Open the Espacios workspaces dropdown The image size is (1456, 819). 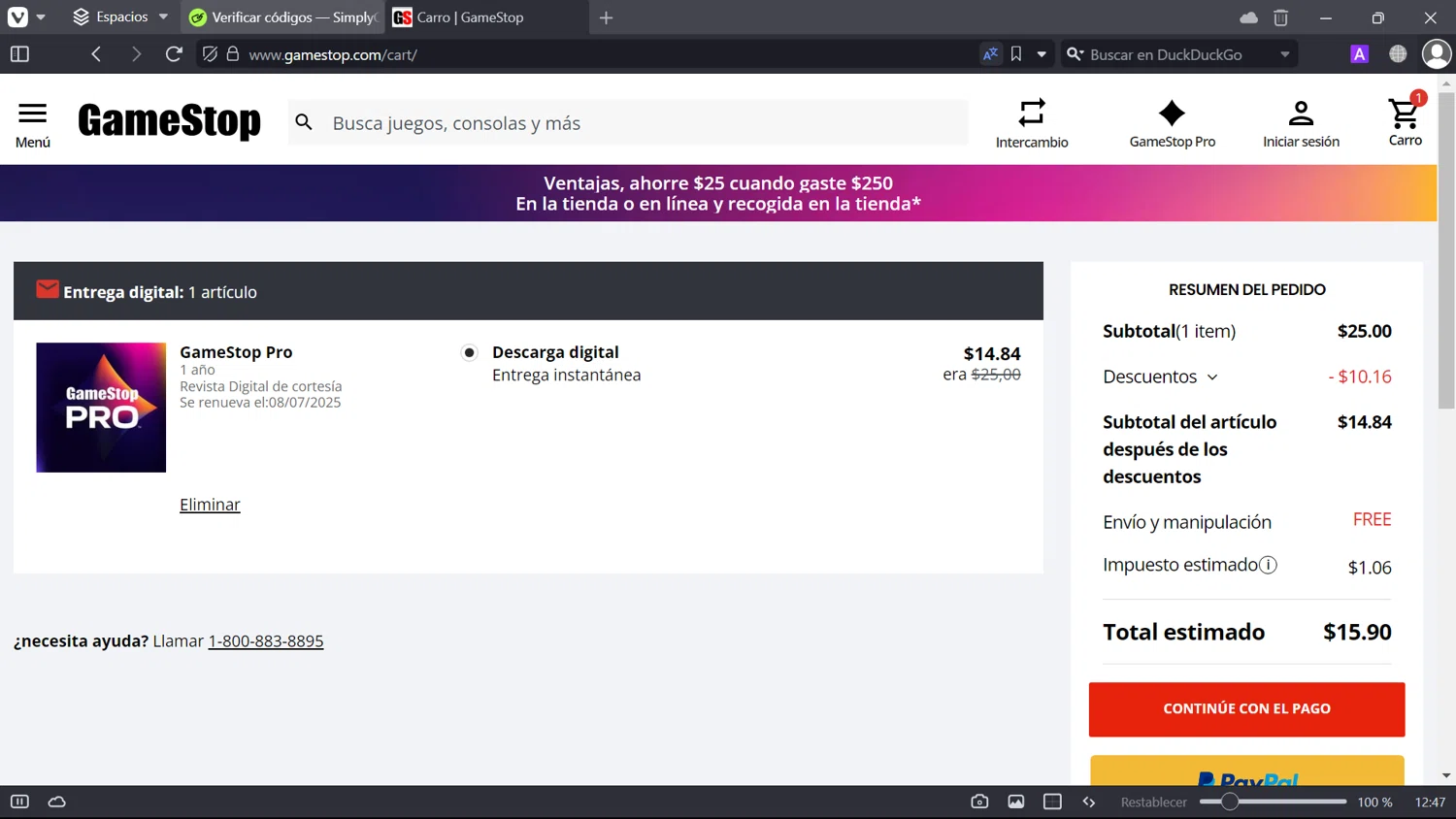[120, 17]
